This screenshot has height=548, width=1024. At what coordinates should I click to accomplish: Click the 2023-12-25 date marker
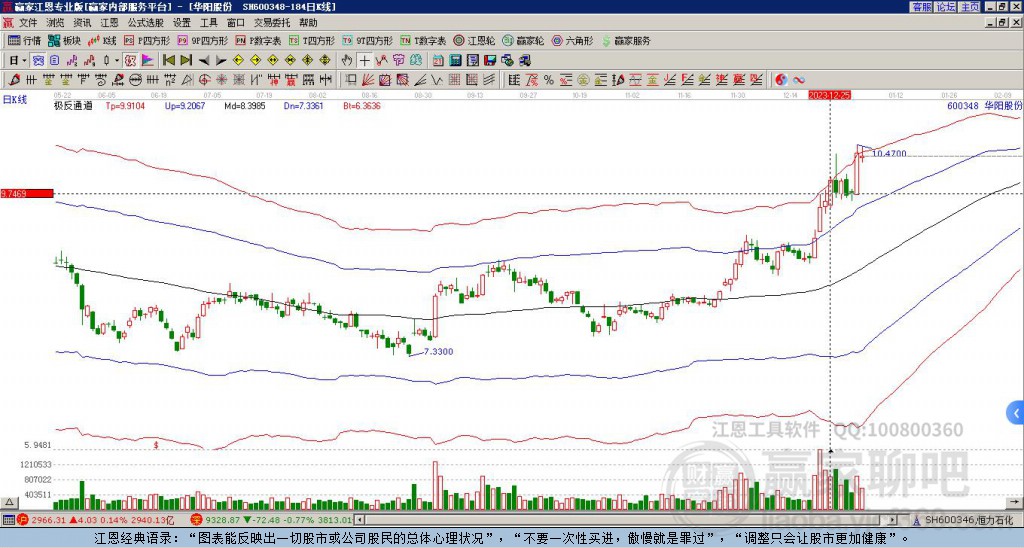pyautogui.click(x=830, y=95)
